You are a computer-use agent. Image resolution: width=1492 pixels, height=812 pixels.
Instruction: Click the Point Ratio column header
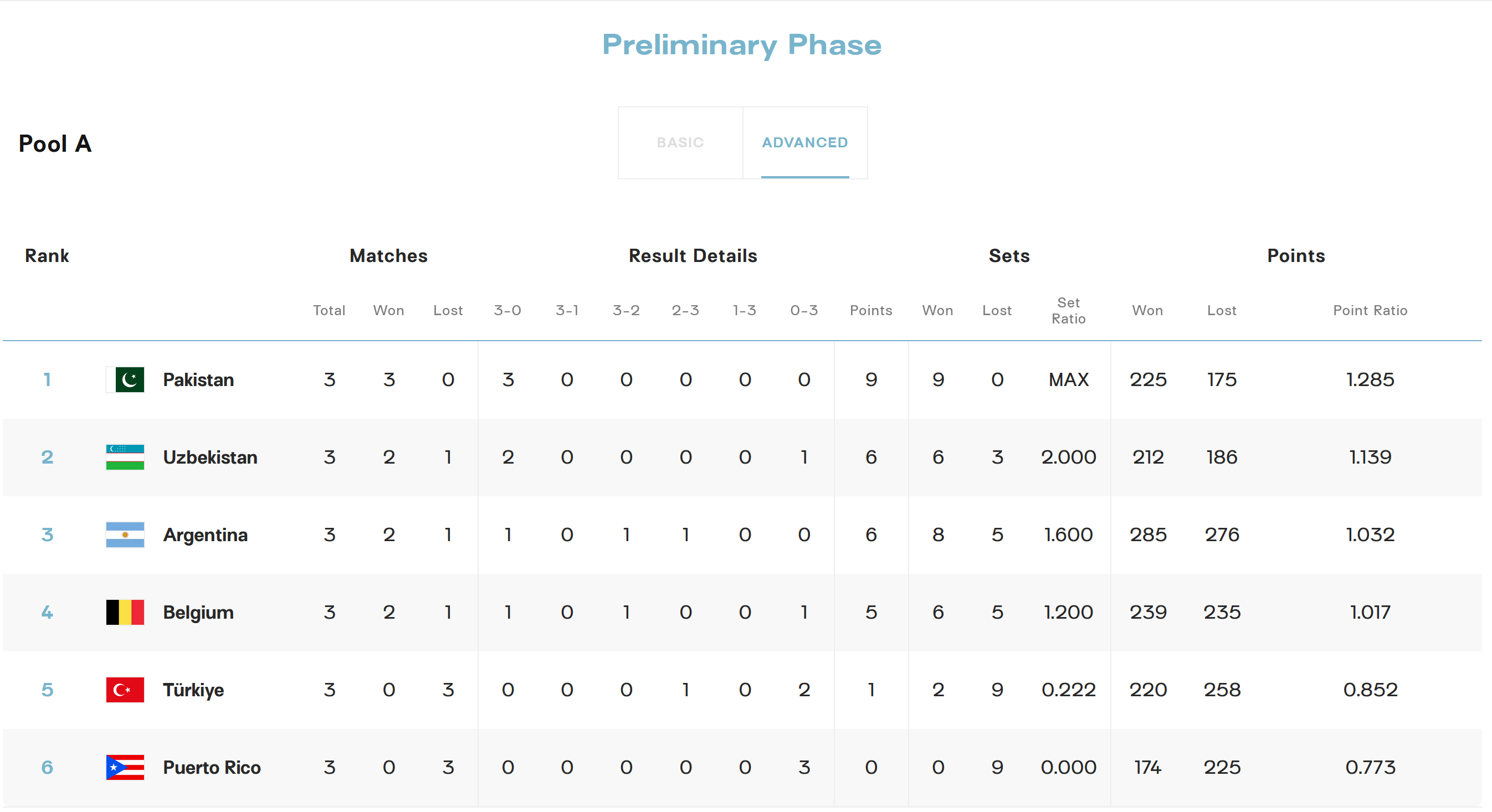click(x=1370, y=310)
